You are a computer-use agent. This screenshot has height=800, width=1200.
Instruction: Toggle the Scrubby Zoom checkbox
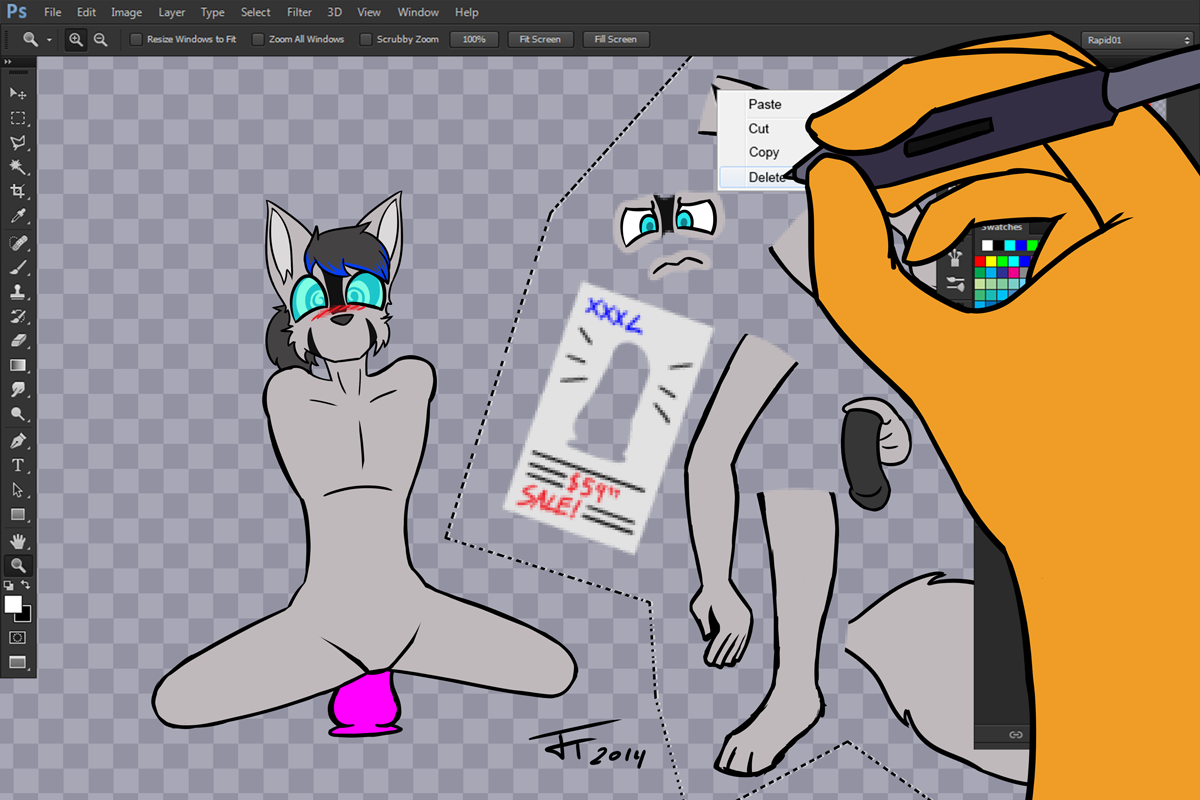point(366,39)
